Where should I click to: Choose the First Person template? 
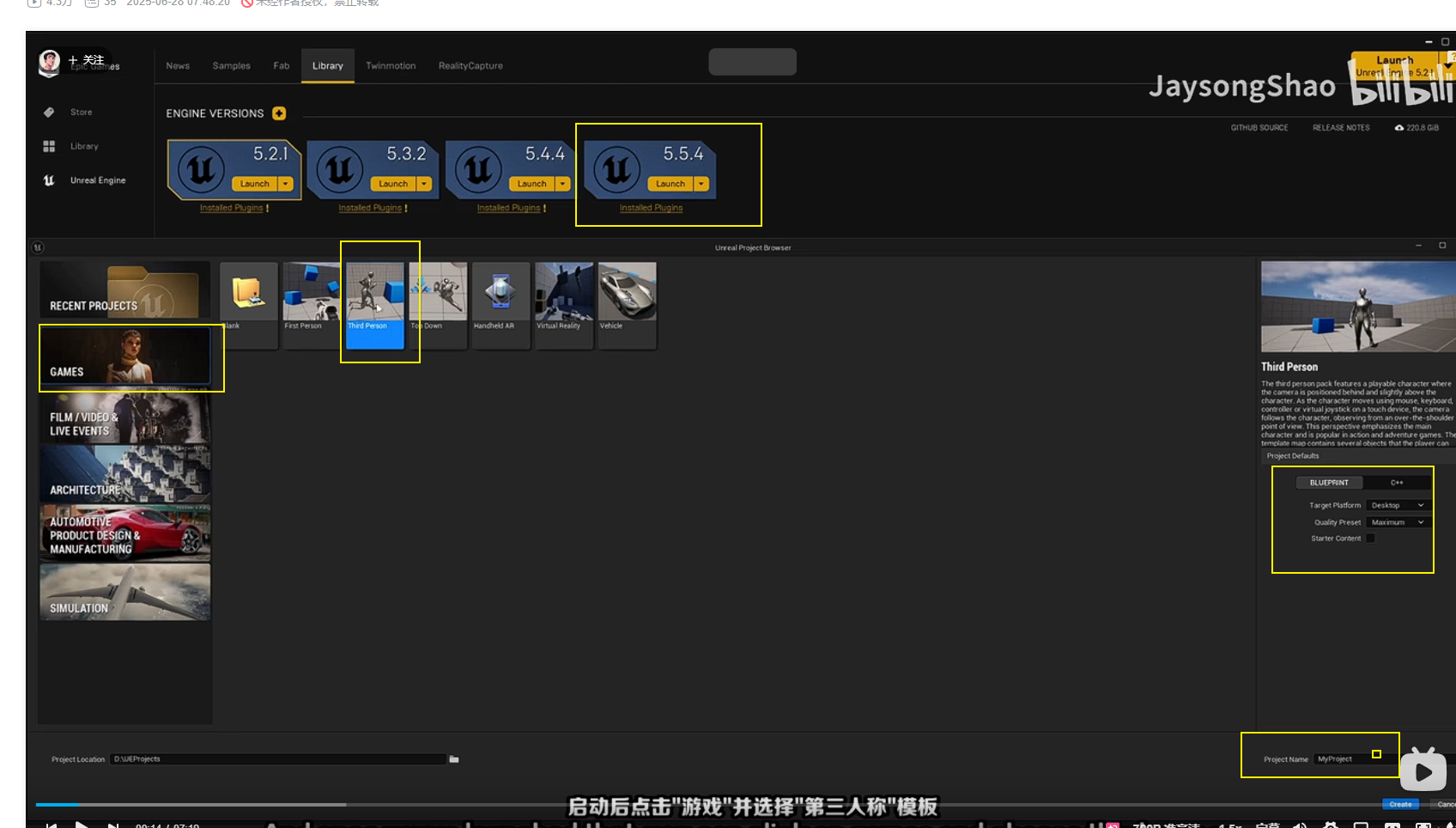pyautogui.click(x=312, y=305)
